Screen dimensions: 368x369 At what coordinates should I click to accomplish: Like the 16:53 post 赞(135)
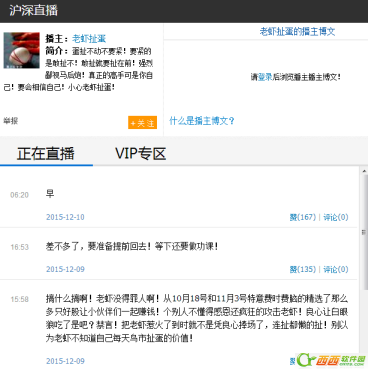click(302, 269)
